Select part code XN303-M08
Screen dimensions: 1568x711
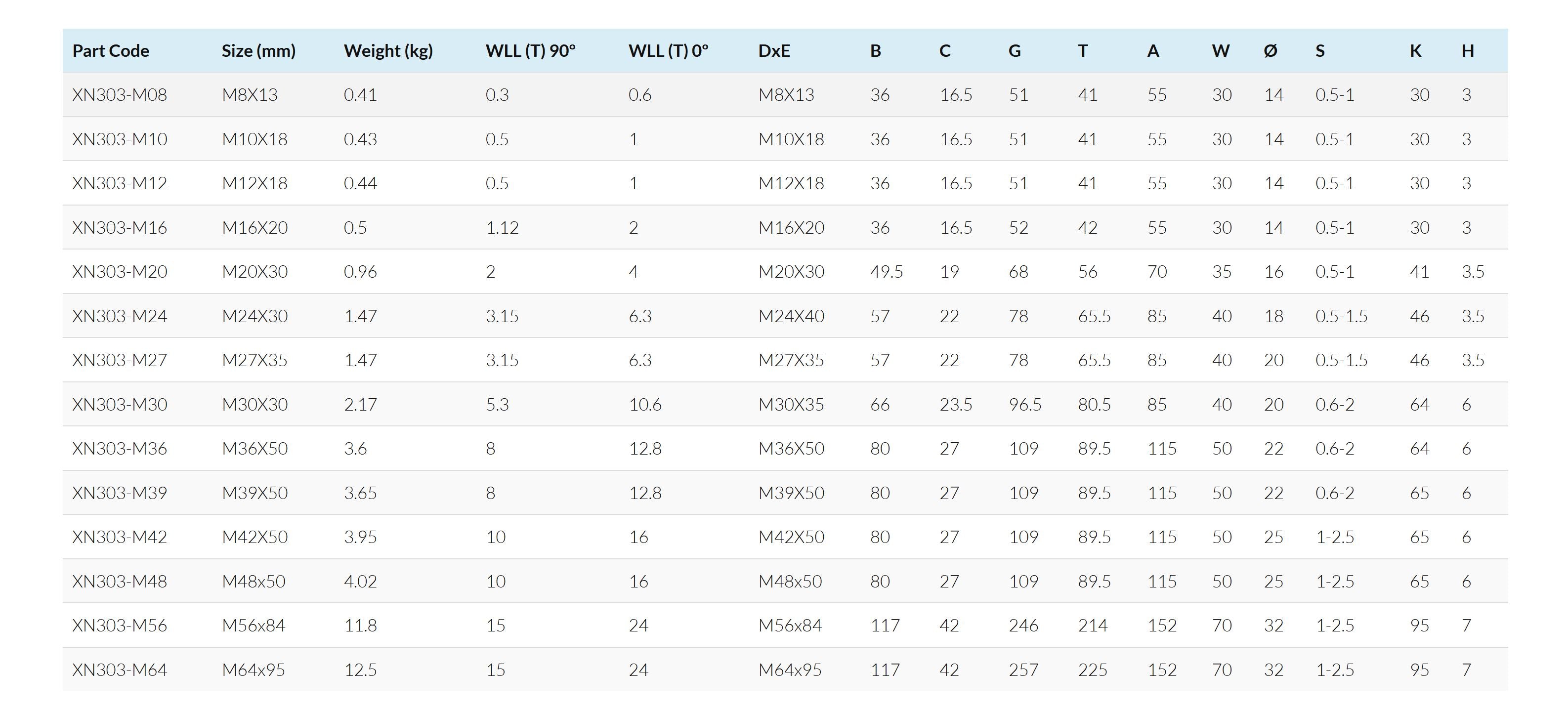[x=119, y=95]
